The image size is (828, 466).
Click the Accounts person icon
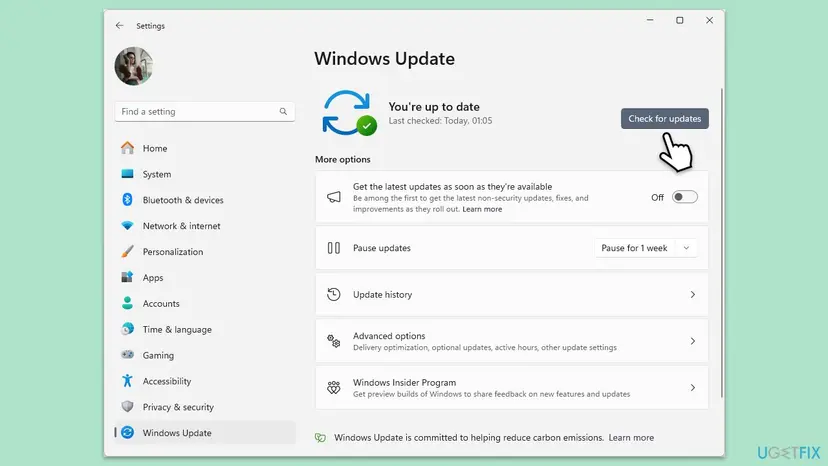point(127,303)
